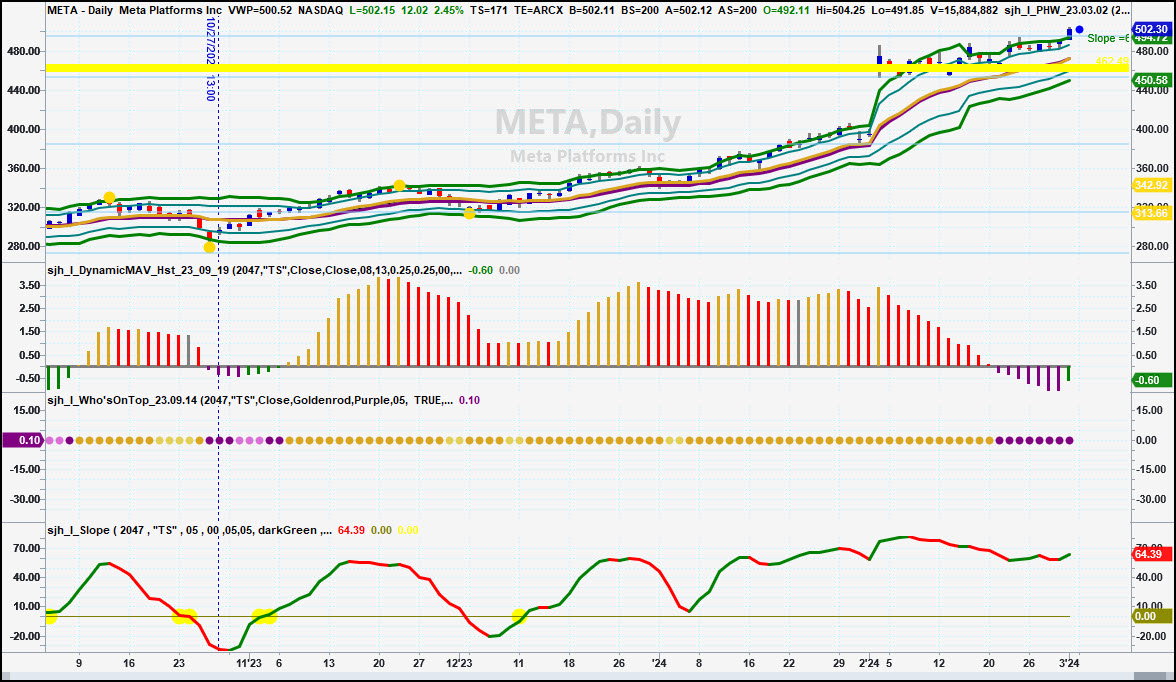
Task: Select the yellow 313.66 price tag
Action: coord(1151,213)
